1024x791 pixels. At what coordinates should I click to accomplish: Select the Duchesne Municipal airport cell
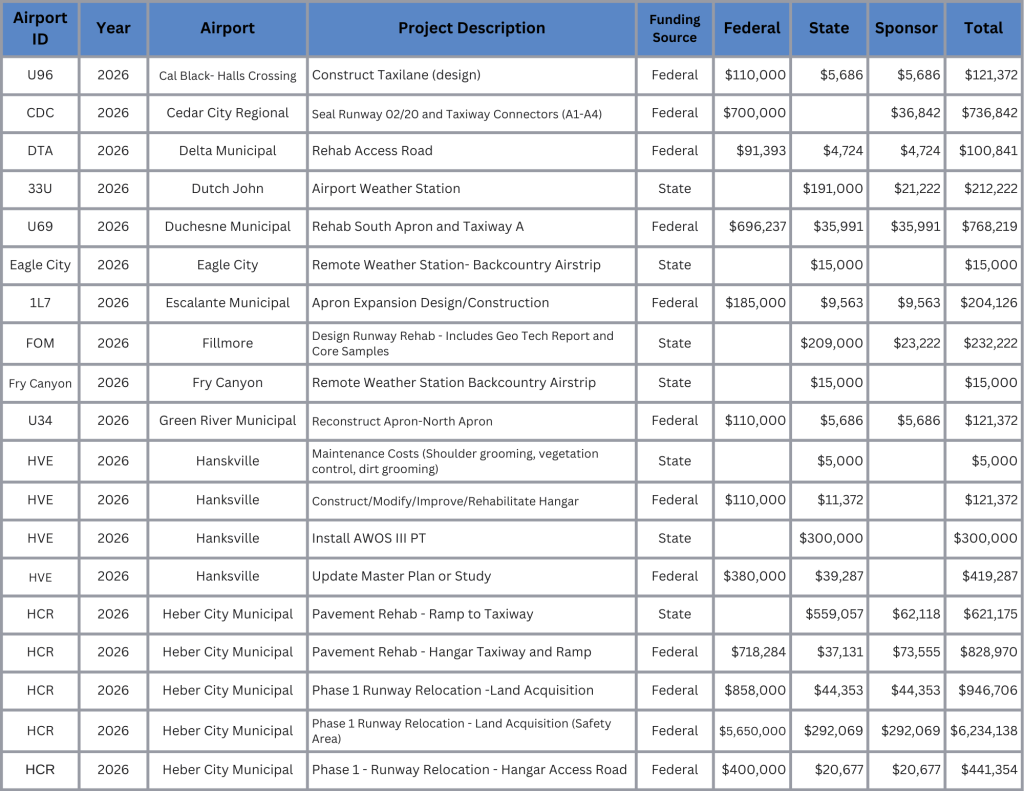[227, 227]
